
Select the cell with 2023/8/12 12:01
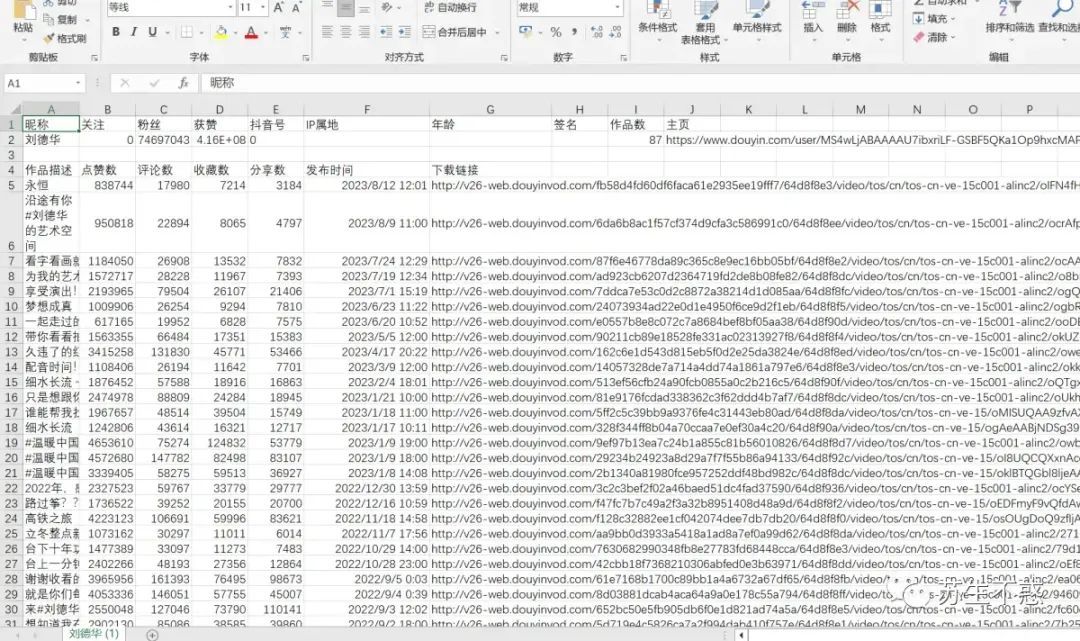366,185
